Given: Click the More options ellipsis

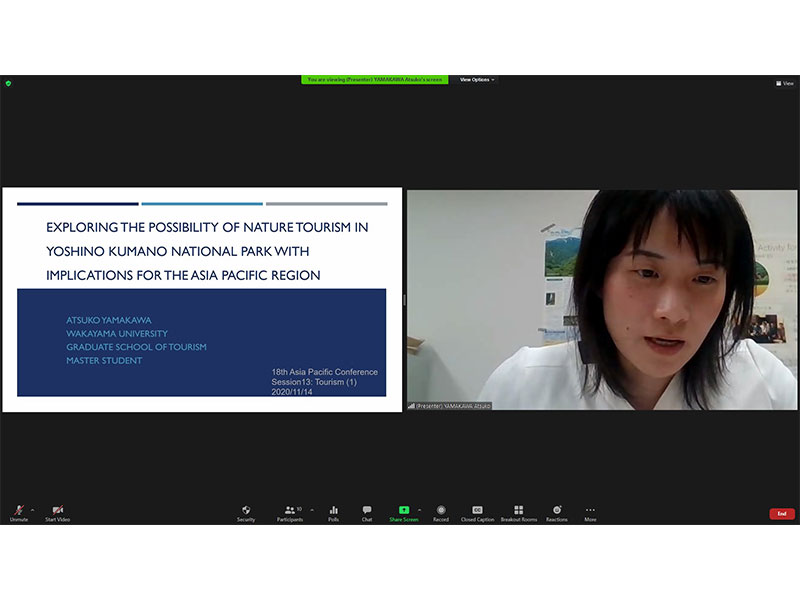Looking at the screenshot, I should coord(590,512).
